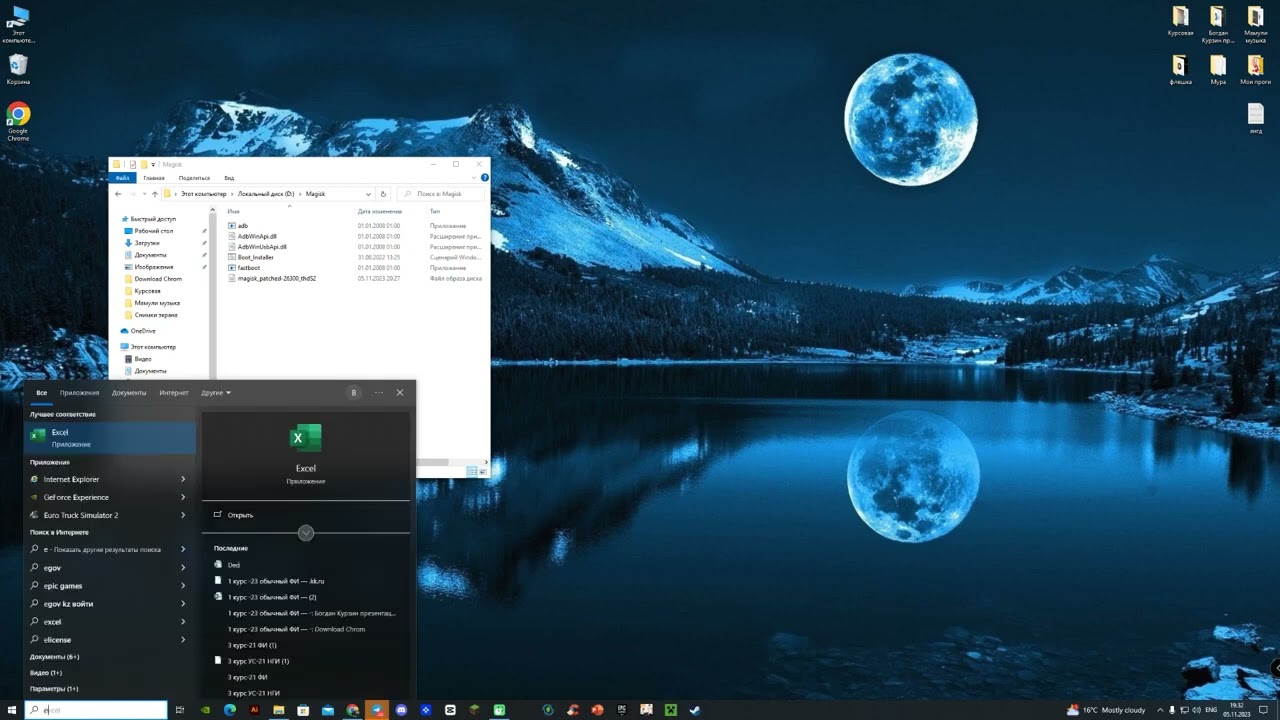Switch input language ENG indicator

pos(1211,710)
